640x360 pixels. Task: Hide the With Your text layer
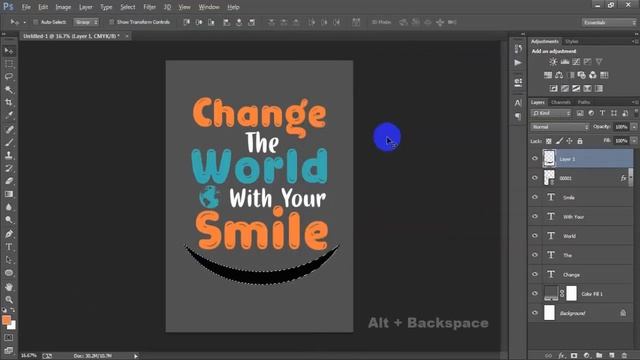(535, 216)
